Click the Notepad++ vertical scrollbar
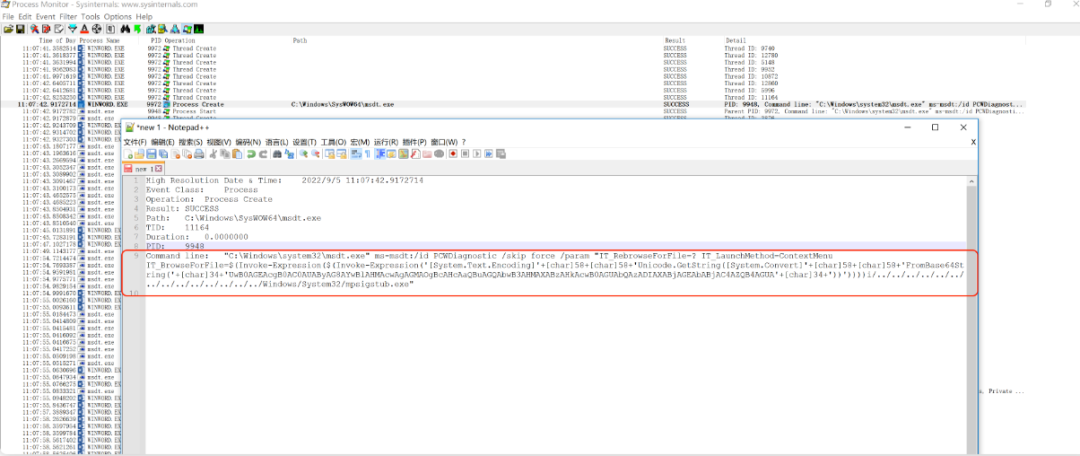This screenshot has height=456, width=1080. 972,317
